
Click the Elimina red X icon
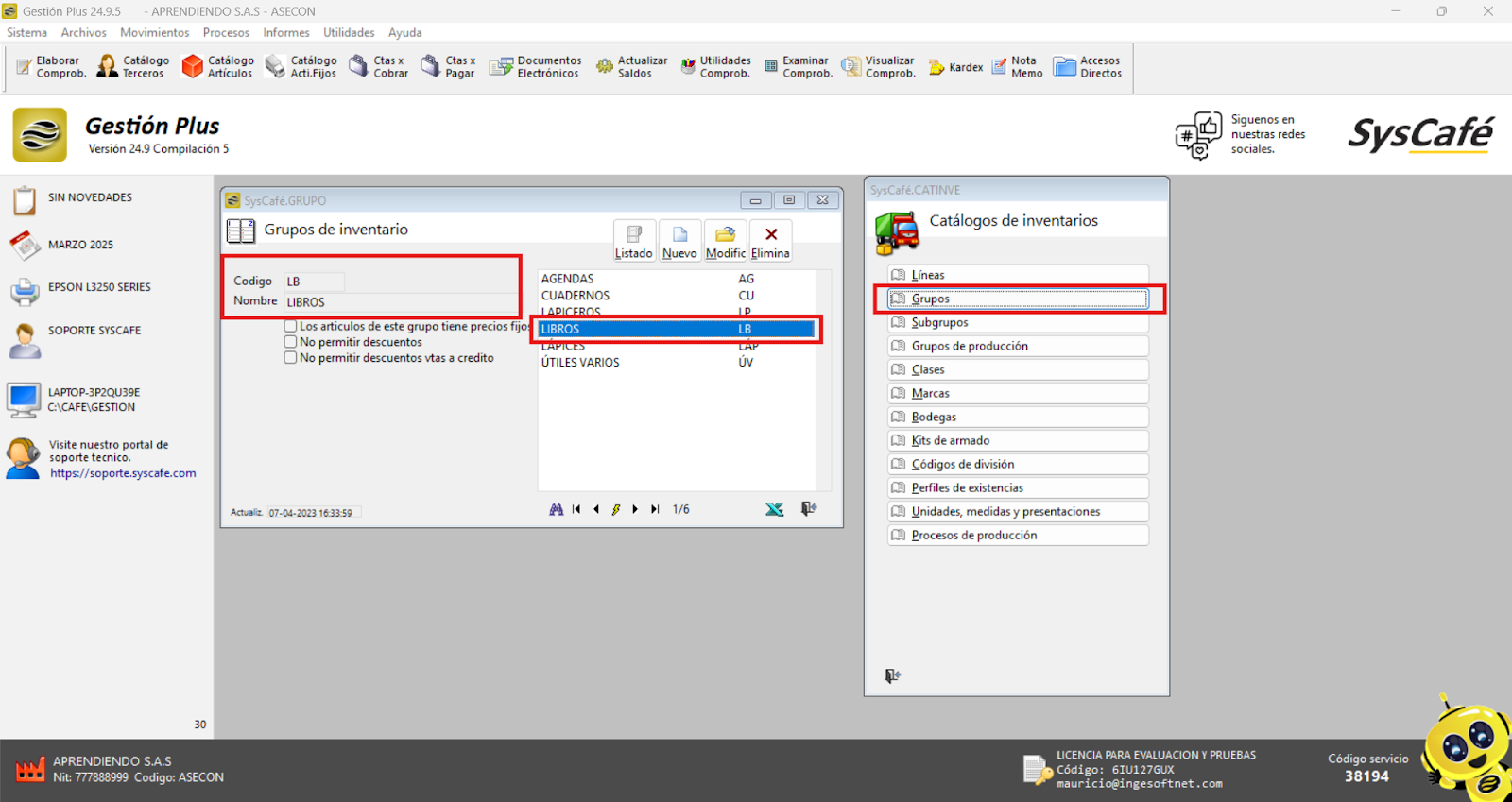771,241
